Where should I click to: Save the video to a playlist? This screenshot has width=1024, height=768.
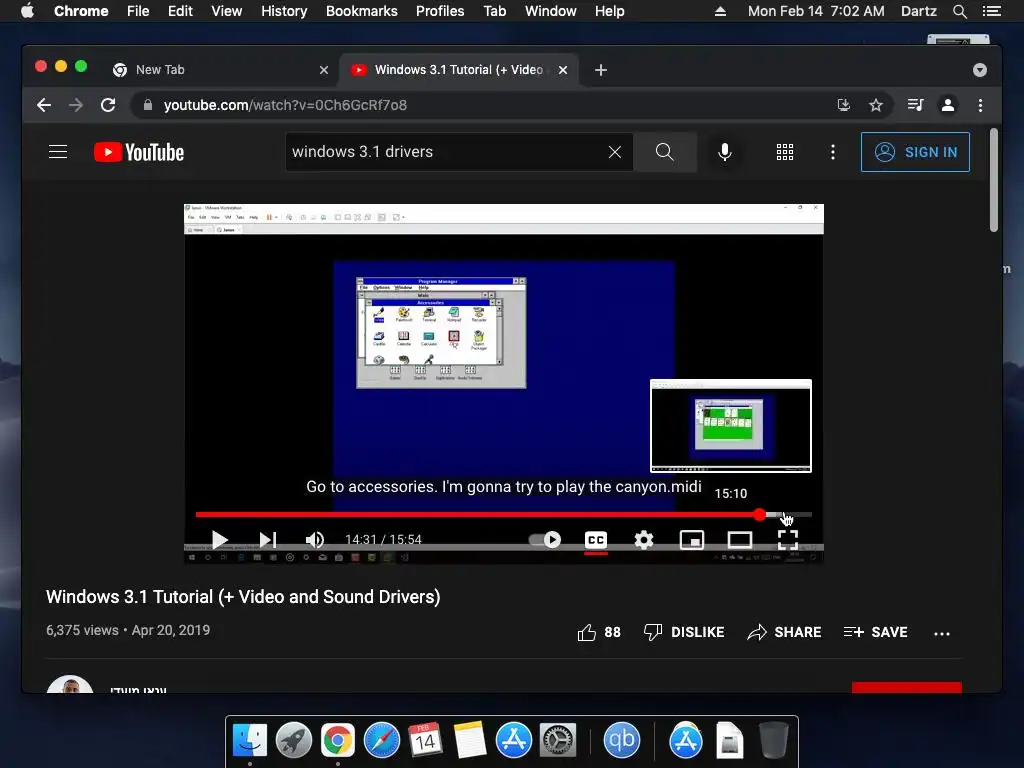point(875,632)
